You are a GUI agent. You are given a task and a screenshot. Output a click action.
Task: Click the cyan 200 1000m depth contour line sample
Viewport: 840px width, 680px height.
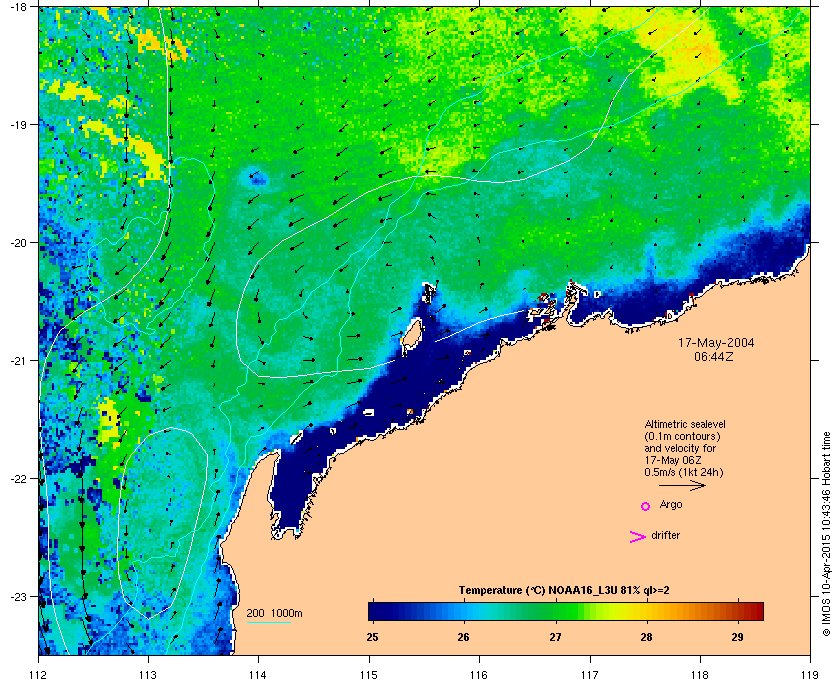point(268,622)
